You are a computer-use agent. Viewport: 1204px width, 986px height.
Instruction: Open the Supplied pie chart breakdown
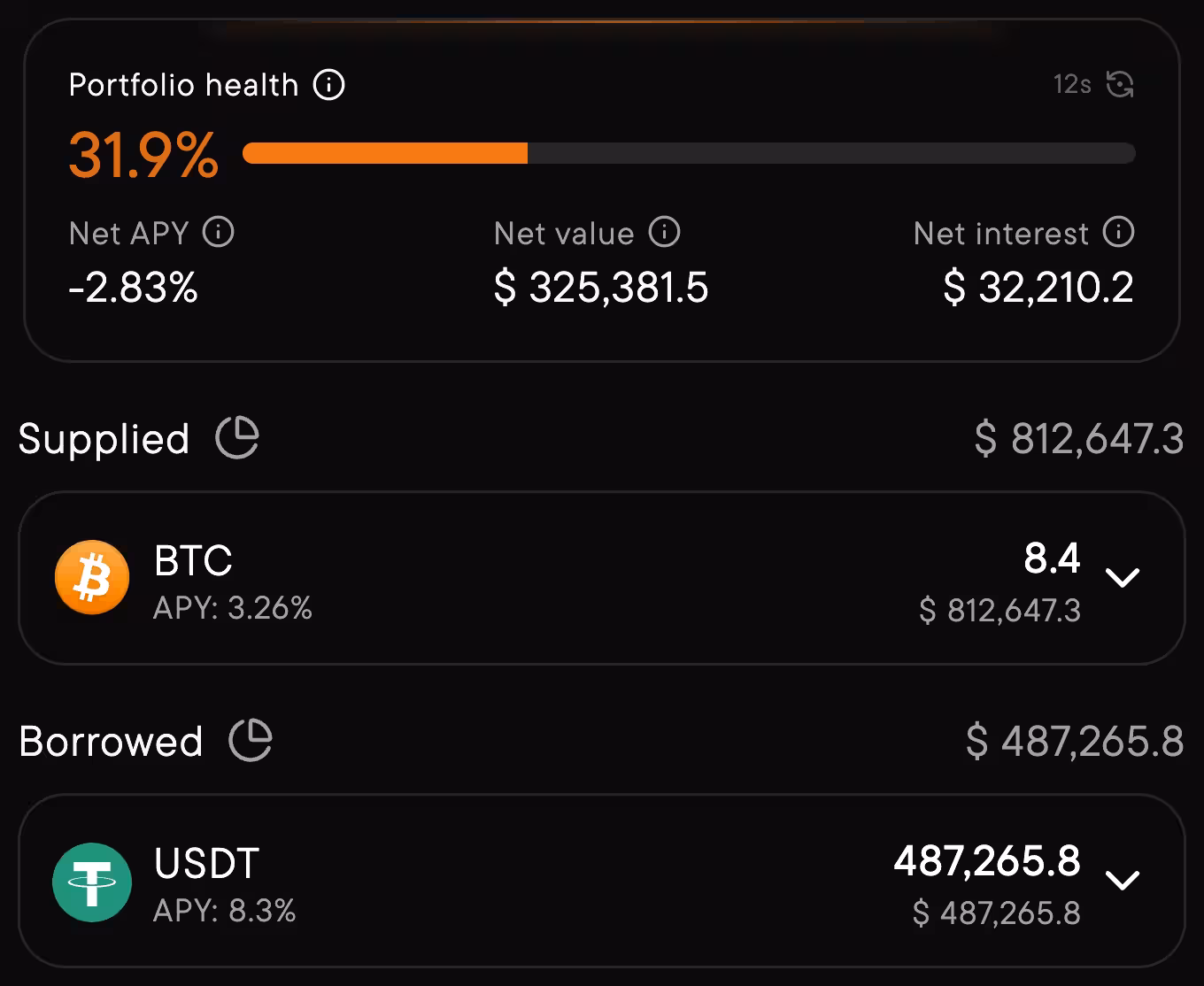click(237, 437)
